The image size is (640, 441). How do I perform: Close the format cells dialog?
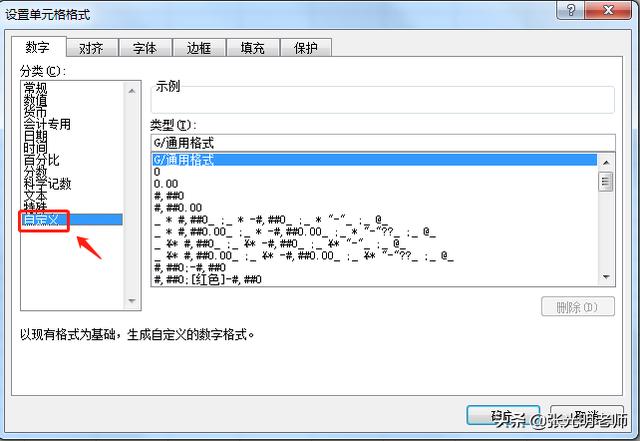(608, 10)
